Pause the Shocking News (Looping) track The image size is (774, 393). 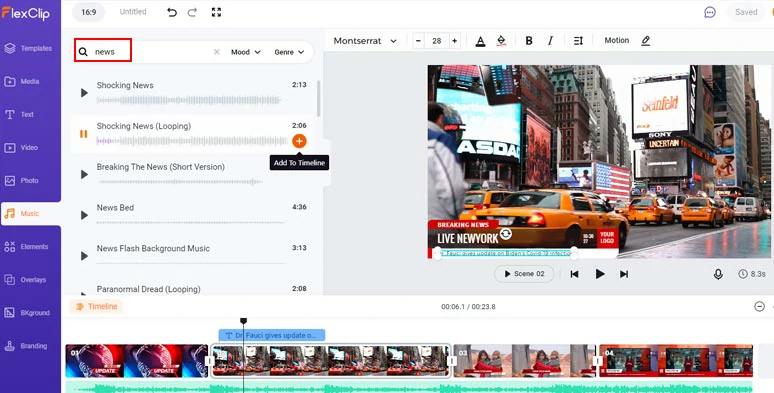[x=83, y=134]
